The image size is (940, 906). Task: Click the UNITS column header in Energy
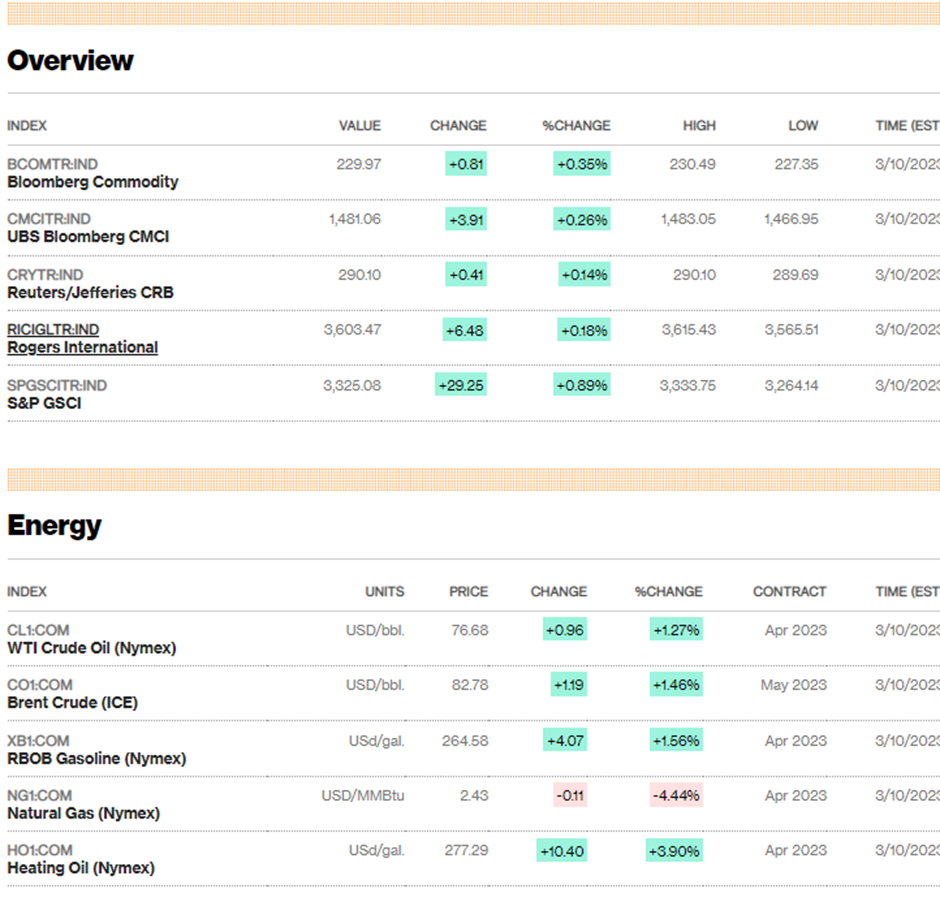[385, 592]
